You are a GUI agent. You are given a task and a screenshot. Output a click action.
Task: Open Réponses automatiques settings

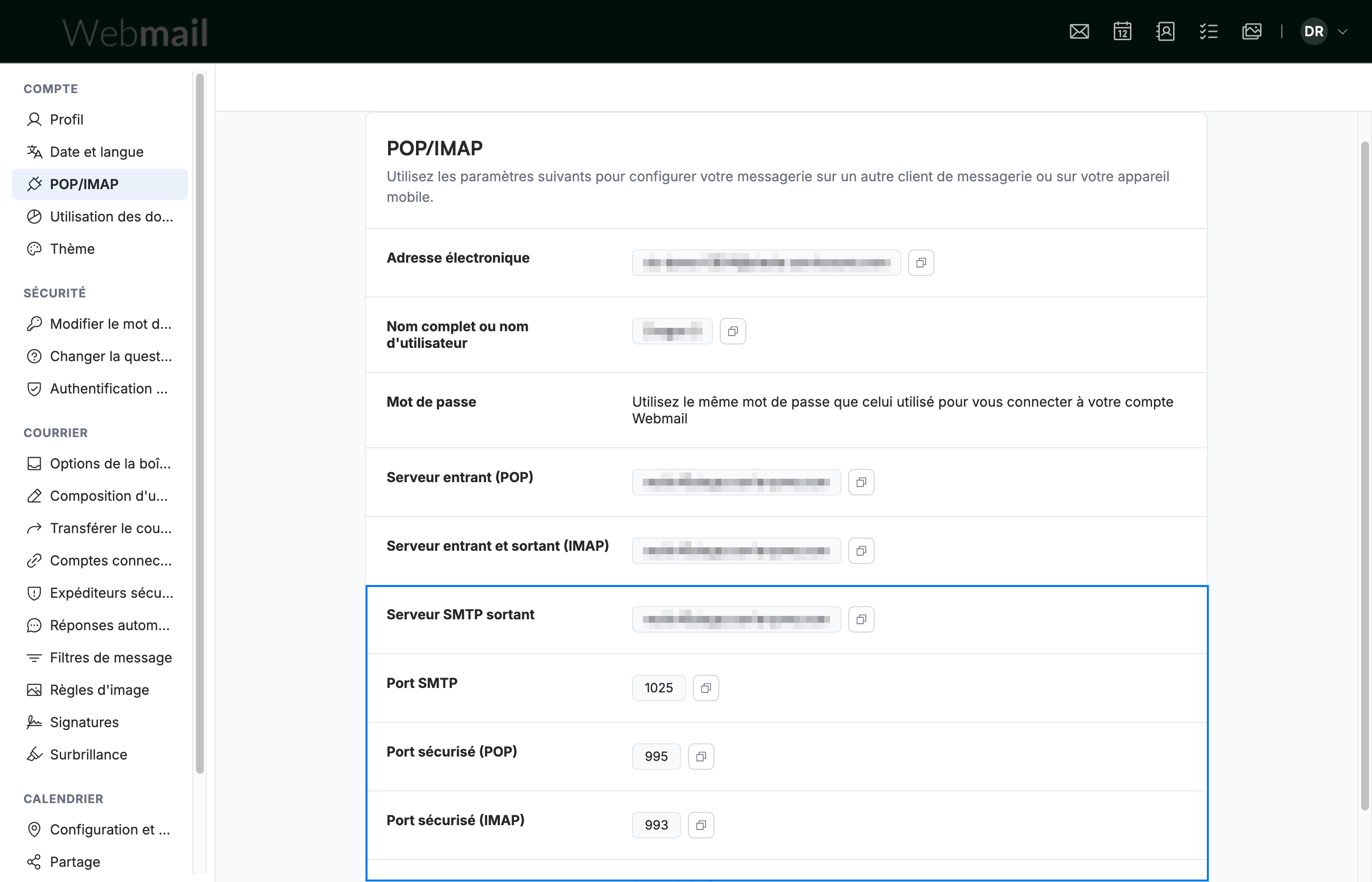click(x=99, y=625)
